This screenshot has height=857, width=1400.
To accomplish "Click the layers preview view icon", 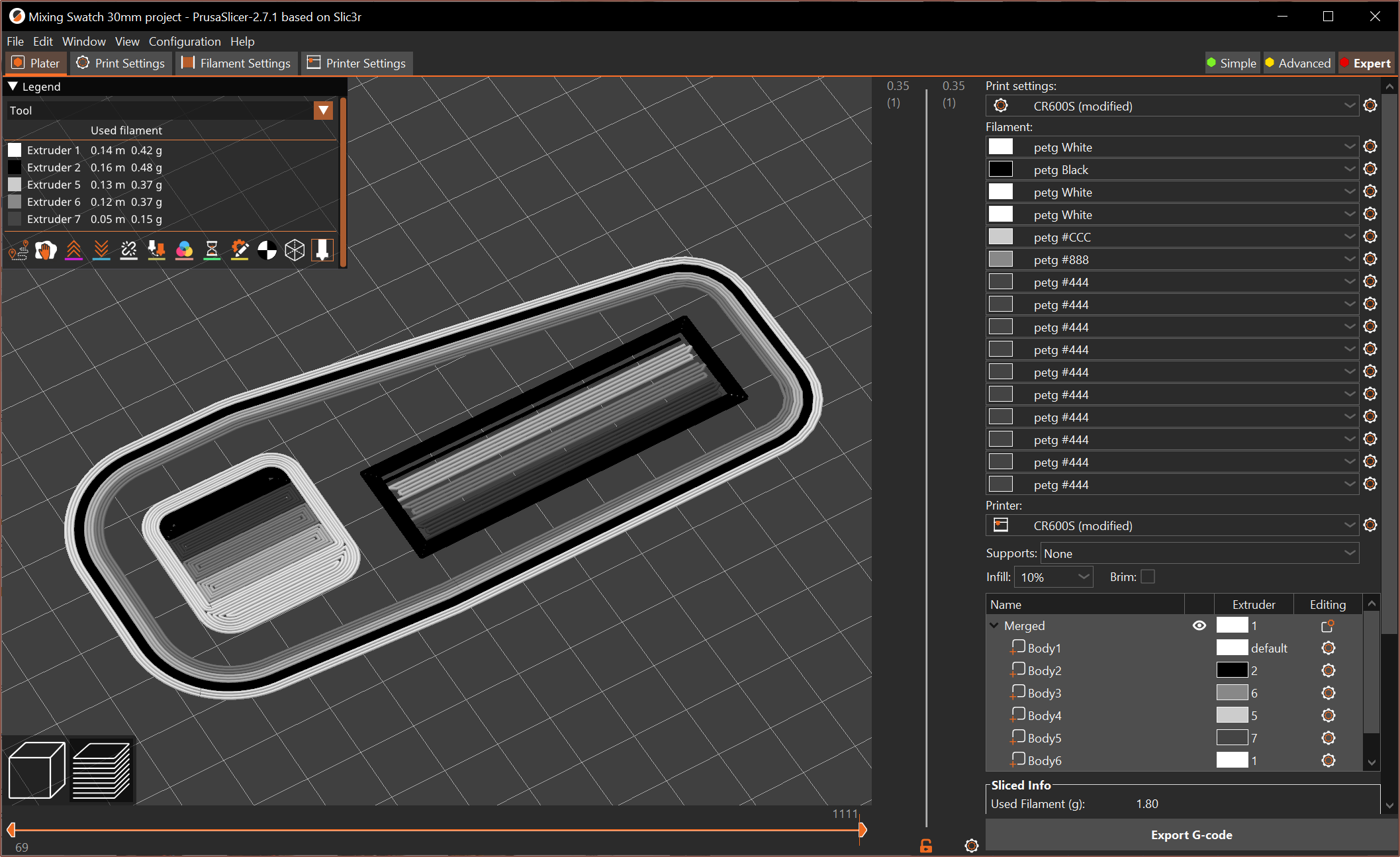I will tap(101, 770).
